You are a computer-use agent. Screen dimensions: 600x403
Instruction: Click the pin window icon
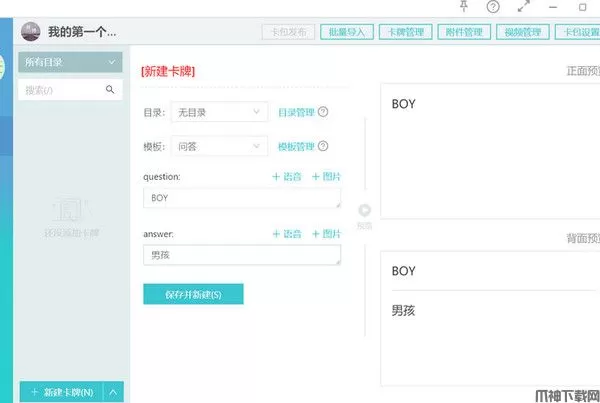(x=462, y=7)
